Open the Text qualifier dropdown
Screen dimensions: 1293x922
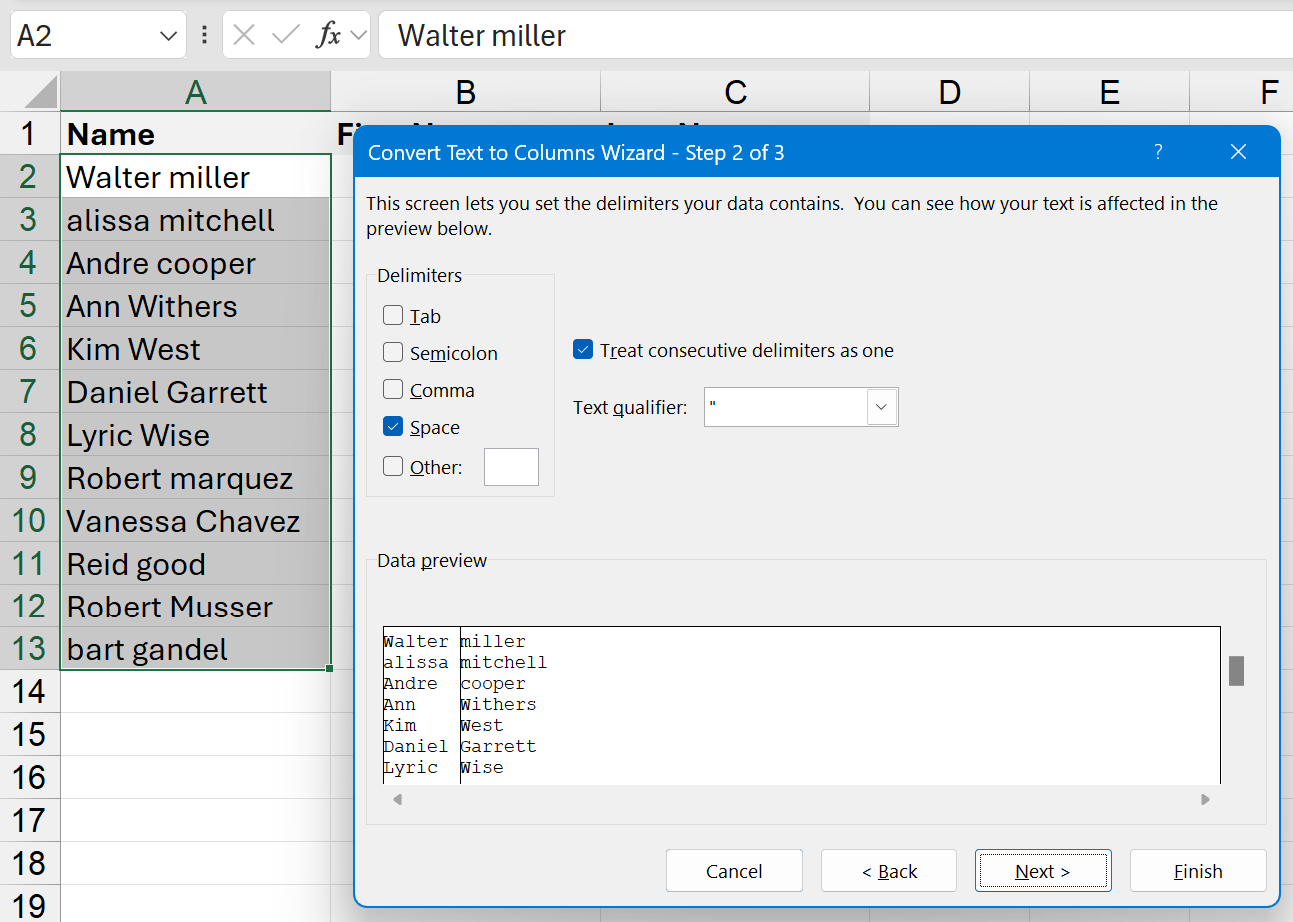tap(881, 406)
